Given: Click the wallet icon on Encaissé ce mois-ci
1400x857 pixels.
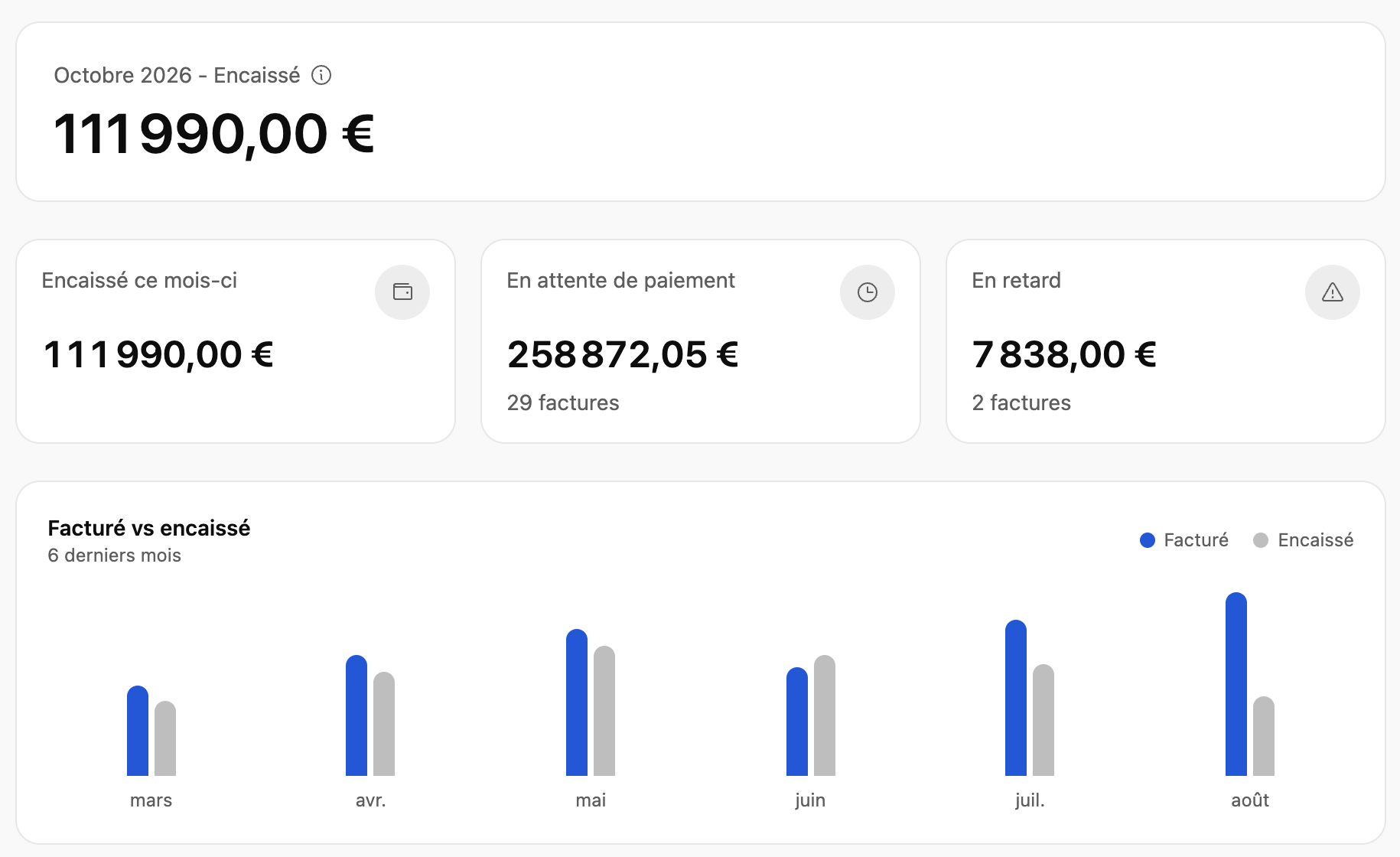Looking at the screenshot, I should [402, 292].
